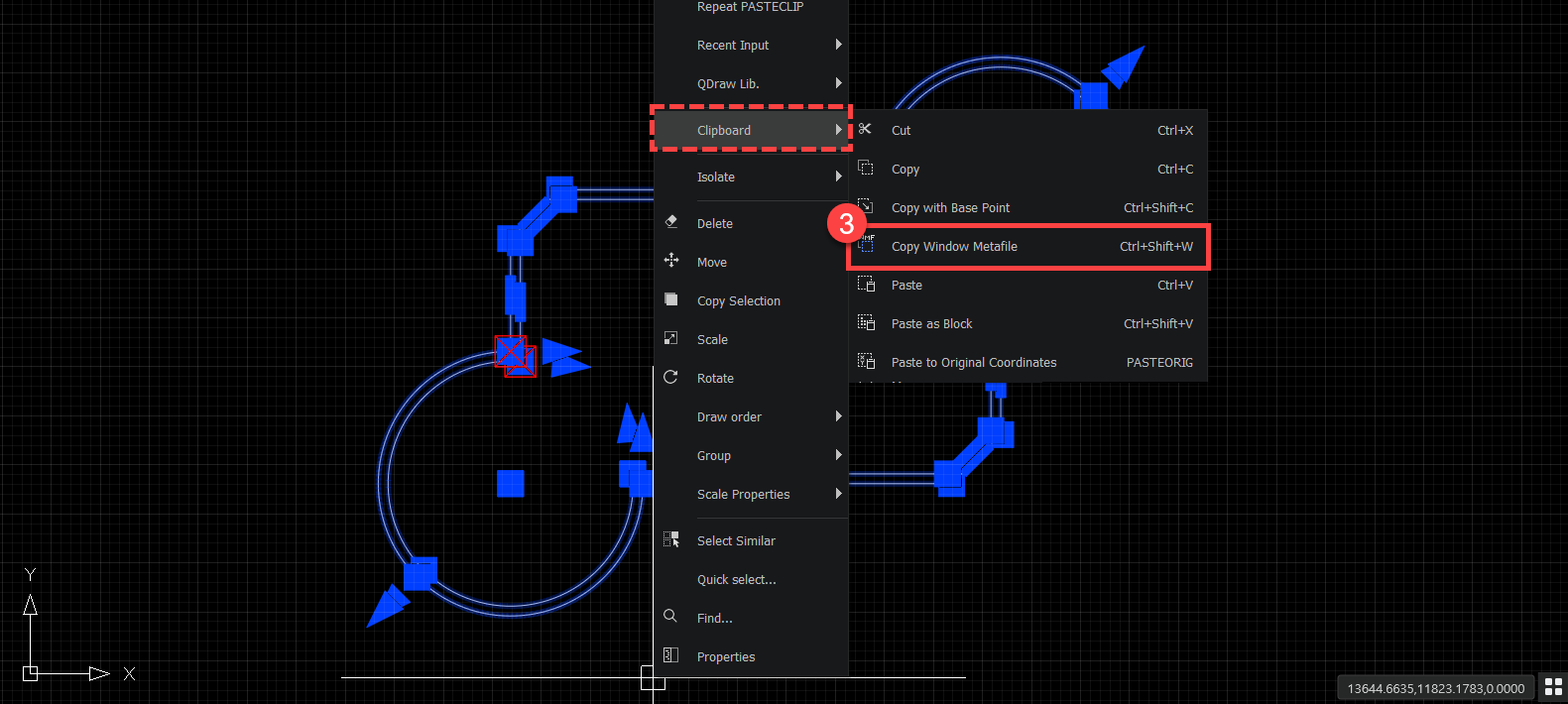Click the Rotate circular arrow icon

click(671, 377)
